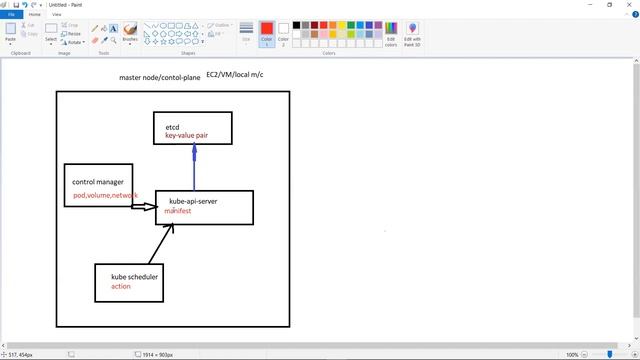Click the 'control manager' text on canvas
640x360 pixels.
98,182
